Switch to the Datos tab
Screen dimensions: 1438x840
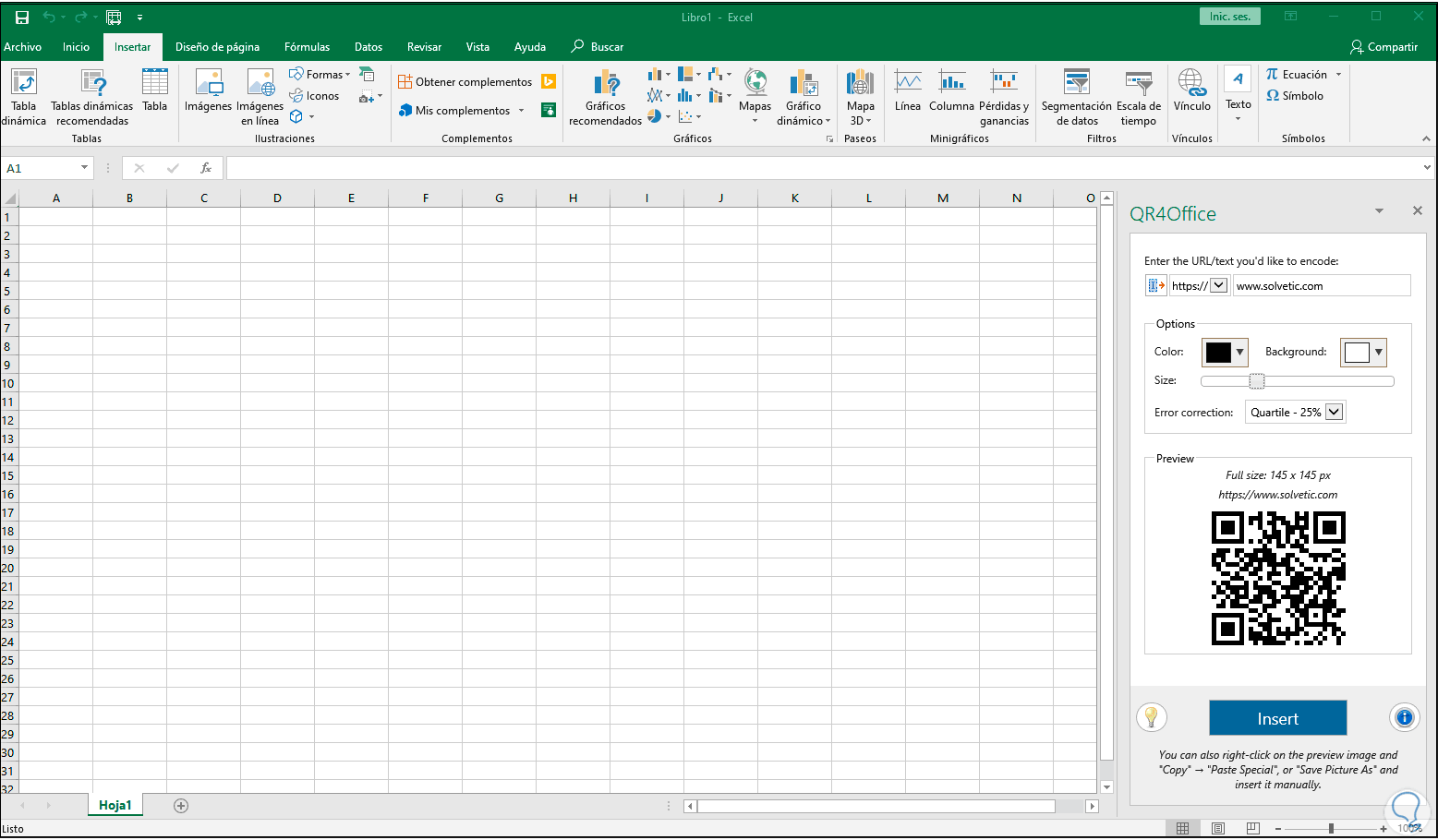369,47
